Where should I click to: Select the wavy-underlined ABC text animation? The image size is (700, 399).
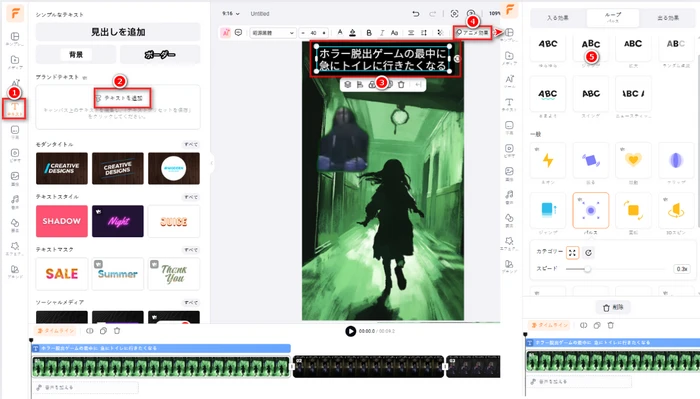pos(548,94)
